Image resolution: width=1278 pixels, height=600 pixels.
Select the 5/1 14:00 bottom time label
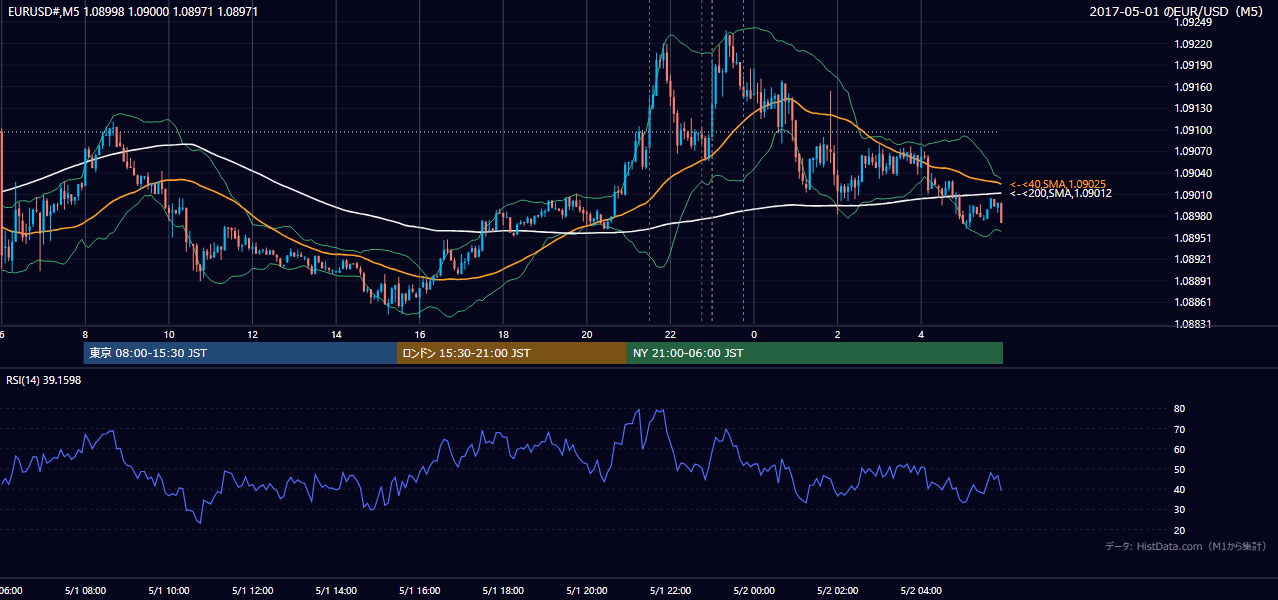point(336,590)
